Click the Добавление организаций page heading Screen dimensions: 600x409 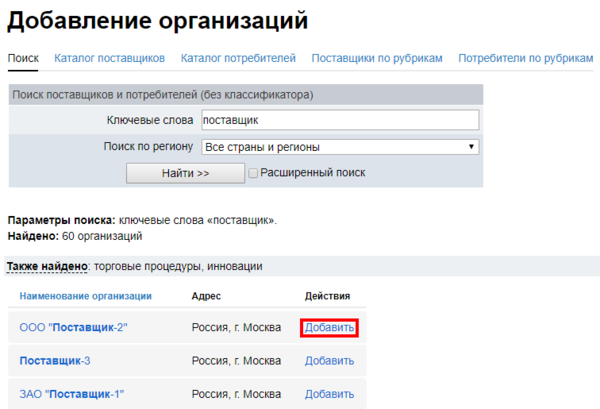158,20
